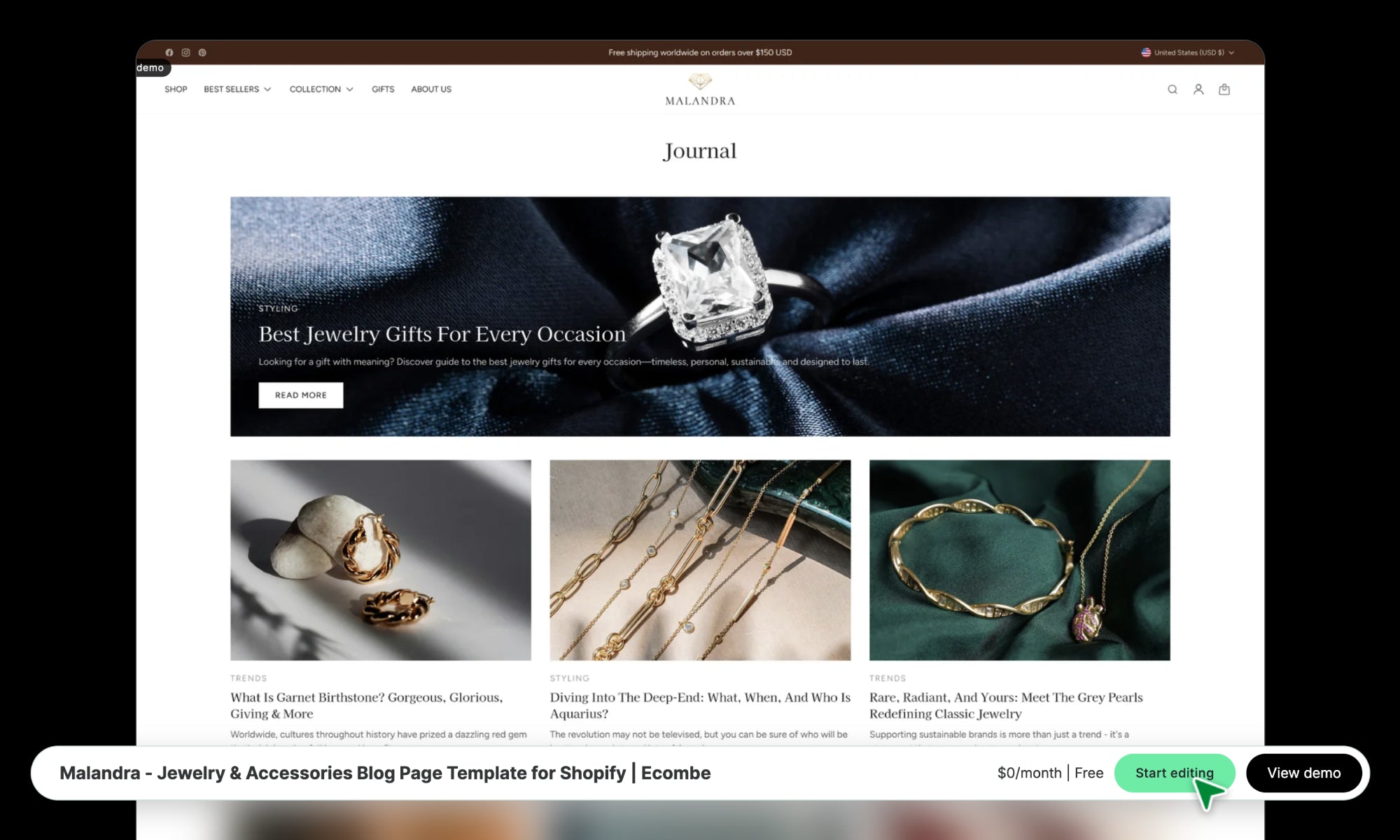Click the US flag icon
Screen dimensions: 1400x840
(x=1146, y=52)
